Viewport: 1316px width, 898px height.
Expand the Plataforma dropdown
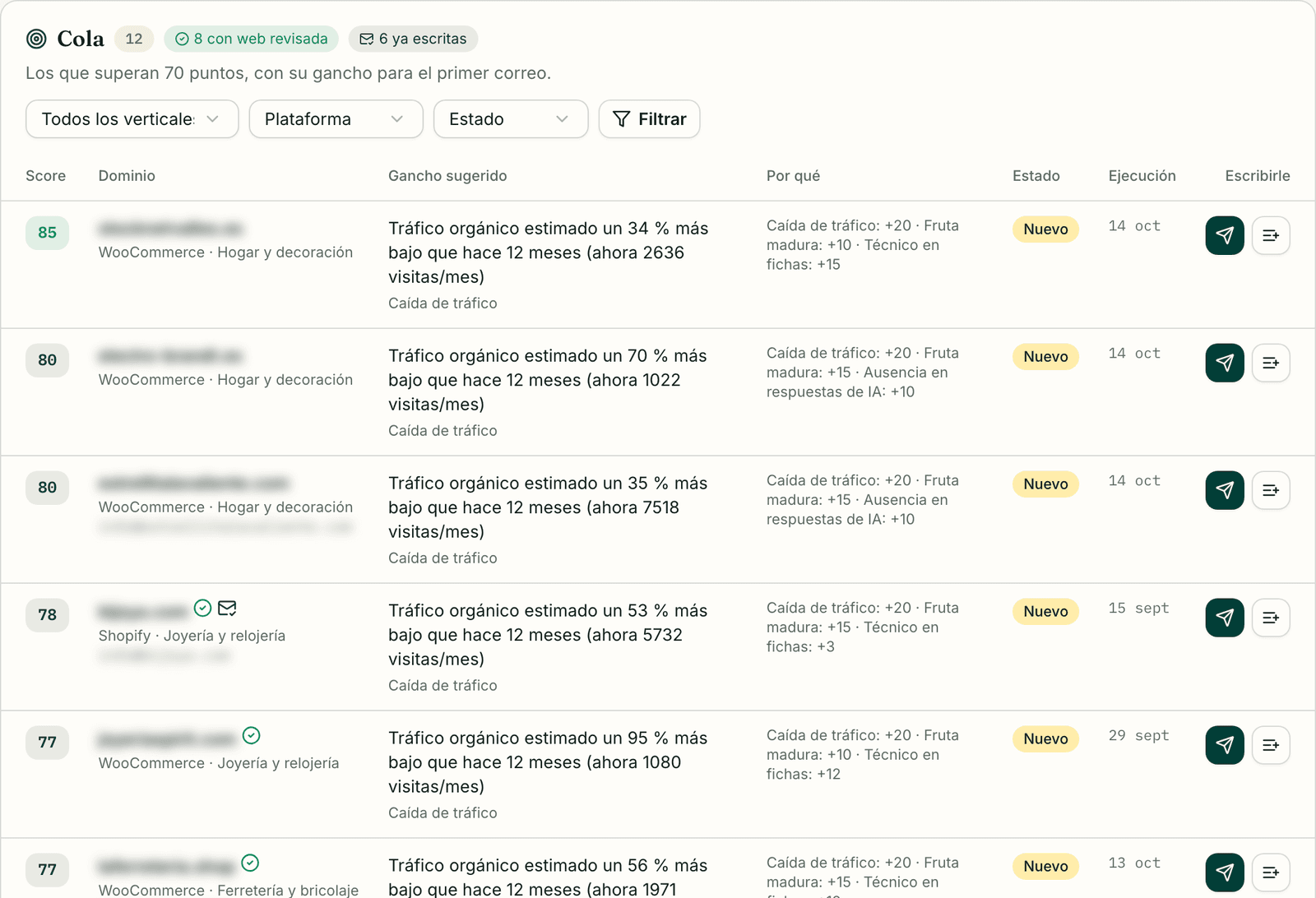(336, 119)
